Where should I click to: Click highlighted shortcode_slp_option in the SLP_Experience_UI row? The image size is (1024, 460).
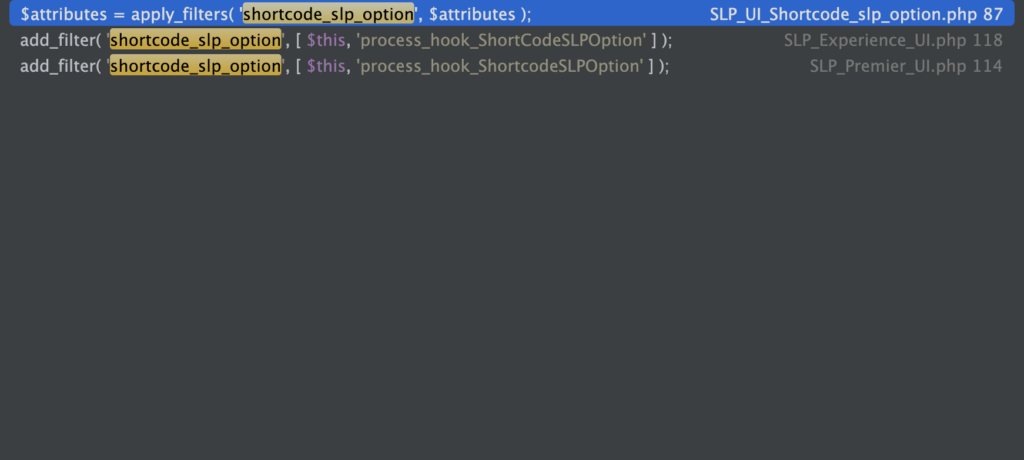coord(195,41)
